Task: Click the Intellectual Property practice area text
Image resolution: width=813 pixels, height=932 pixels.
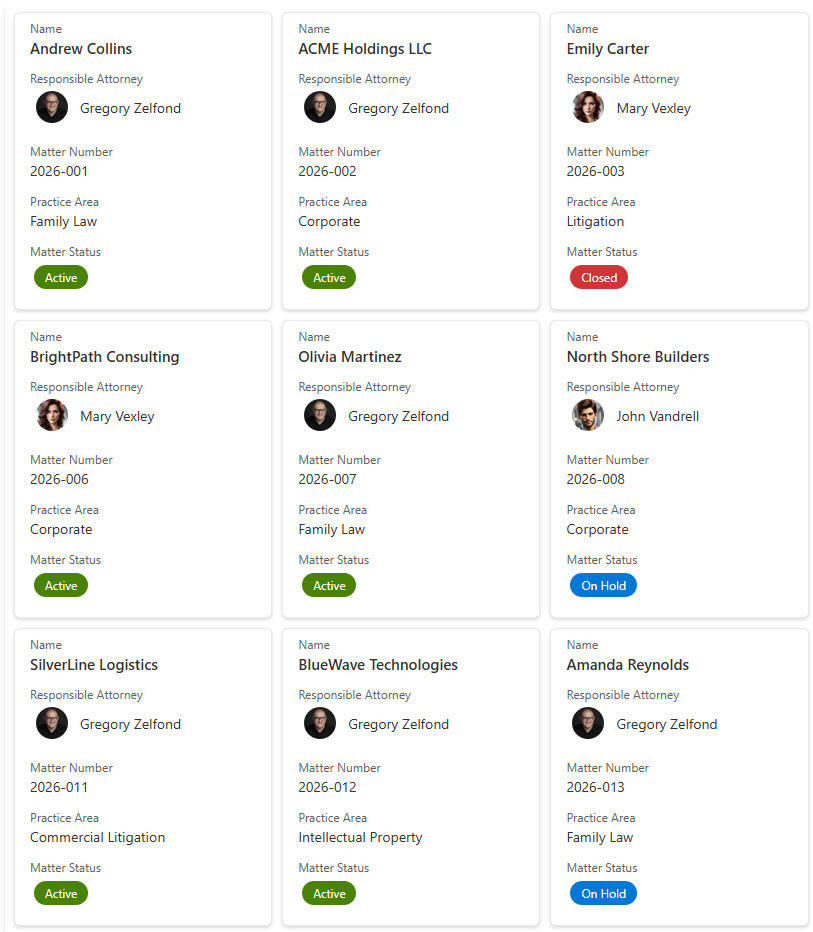Action: (x=360, y=837)
